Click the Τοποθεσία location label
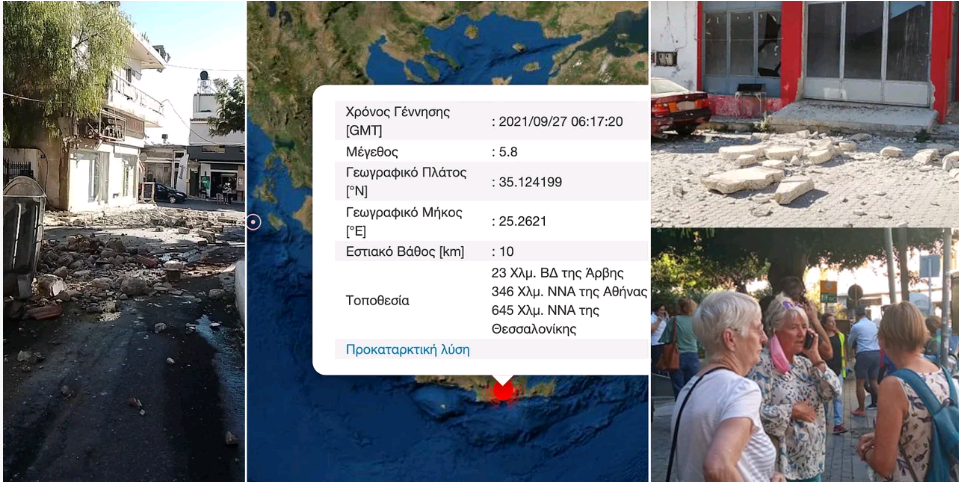The width and height of the screenshot is (959, 482). [377, 301]
